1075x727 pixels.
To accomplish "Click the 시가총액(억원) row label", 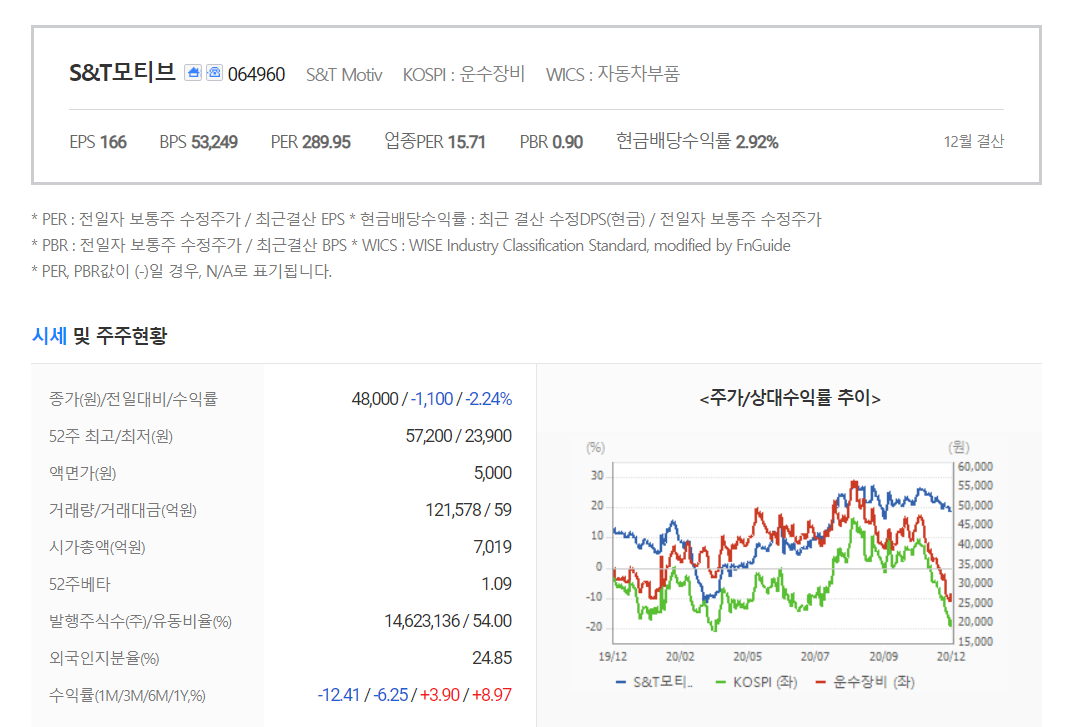I will tap(97, 547).
